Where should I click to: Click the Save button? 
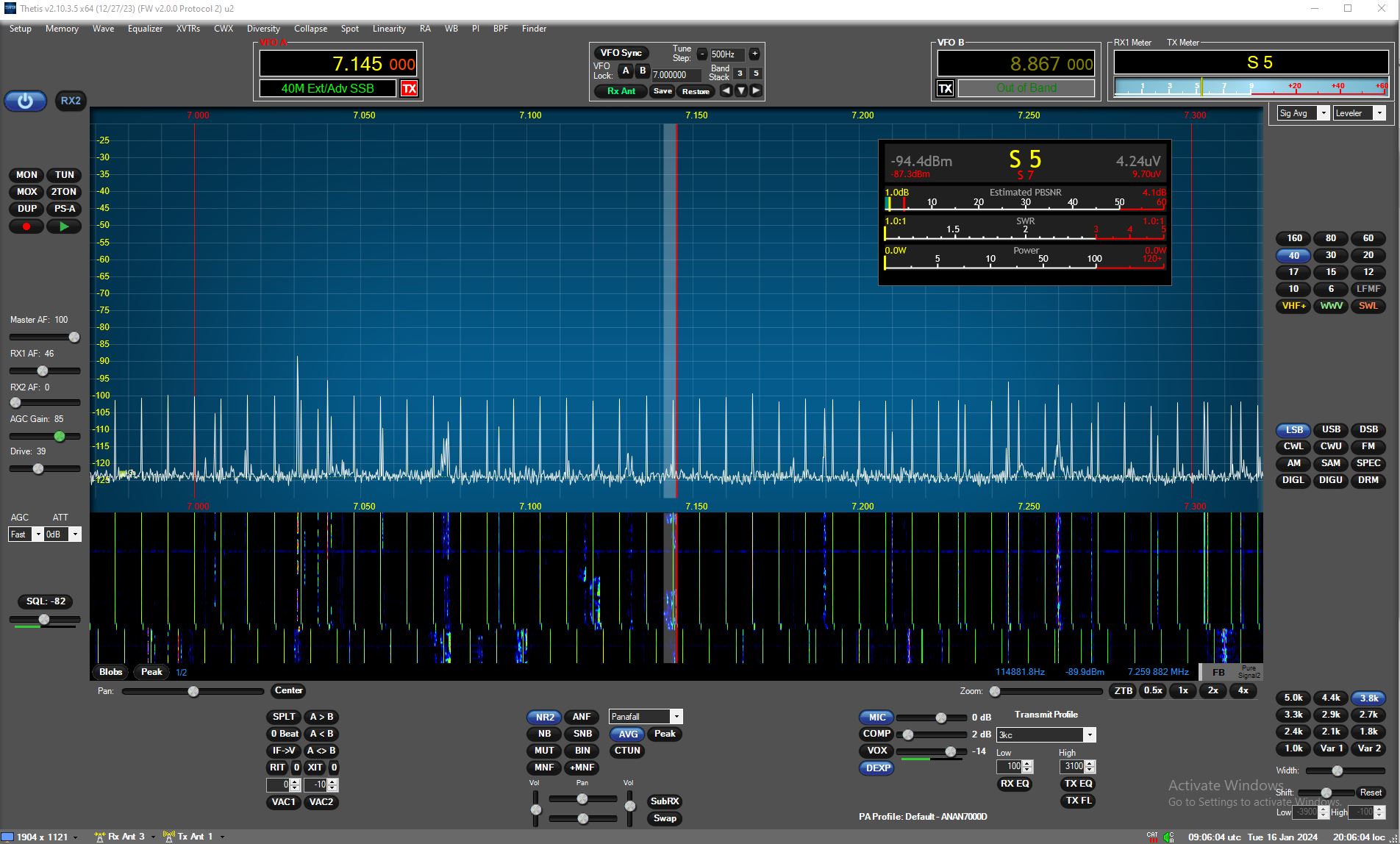pyautogui.click(x=662, y=91)
